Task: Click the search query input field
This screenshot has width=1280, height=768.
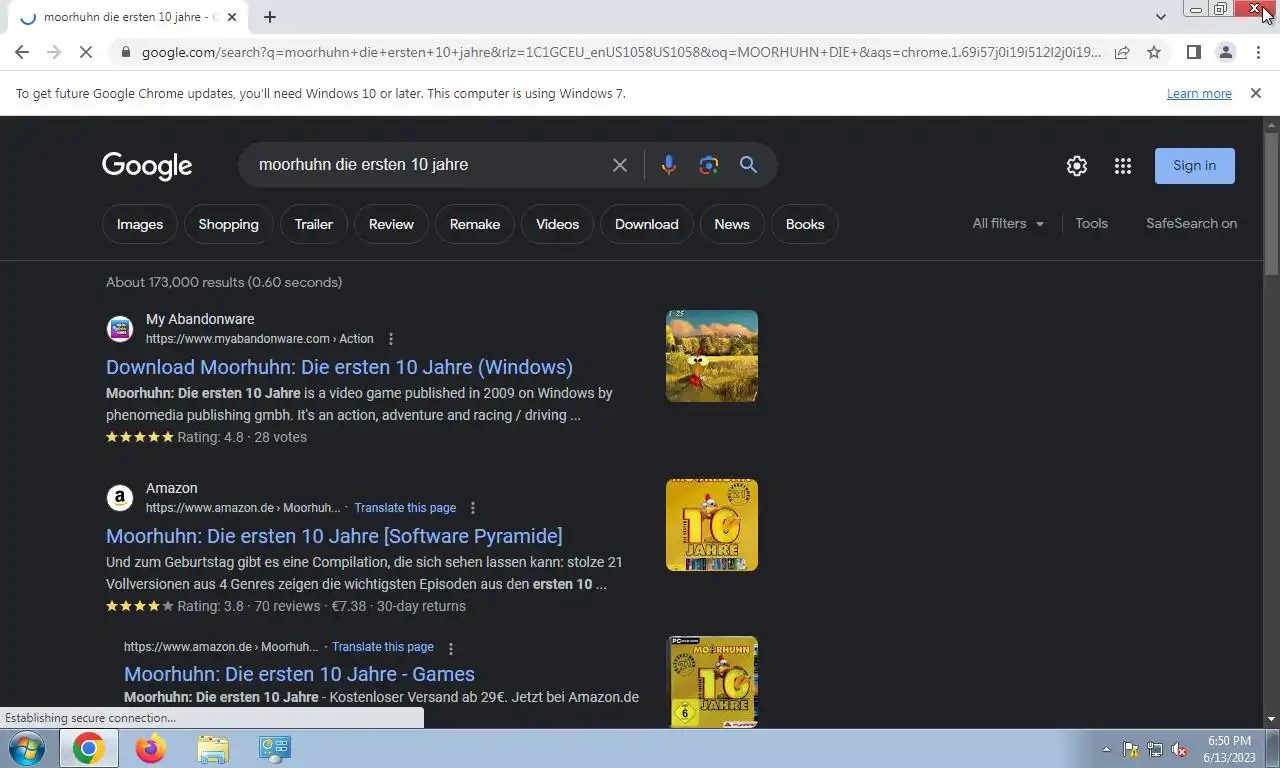Action: click(430, 165)
